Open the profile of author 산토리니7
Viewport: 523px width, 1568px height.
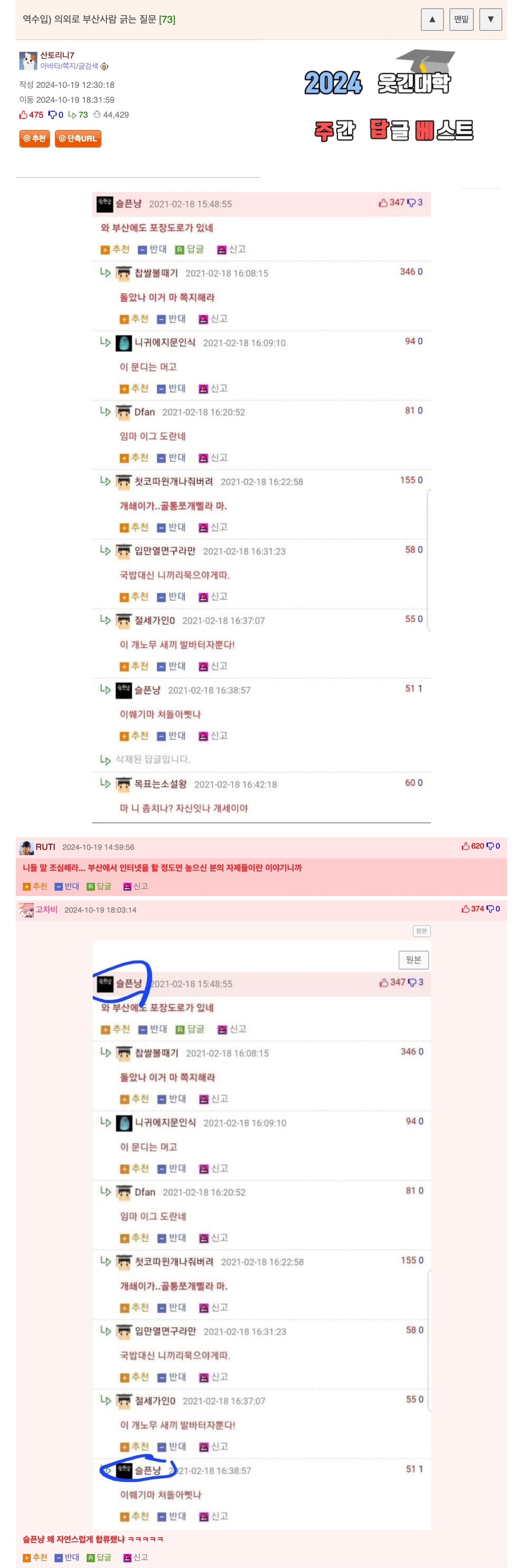click(x=57, y=55)
